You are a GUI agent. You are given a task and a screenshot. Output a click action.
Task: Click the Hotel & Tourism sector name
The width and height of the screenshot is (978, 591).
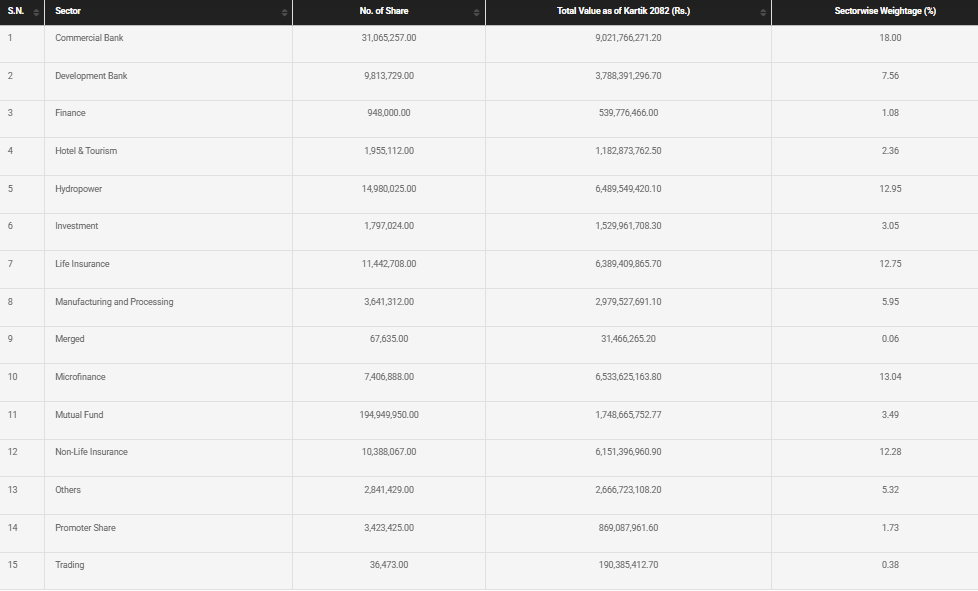click(86, 151)
